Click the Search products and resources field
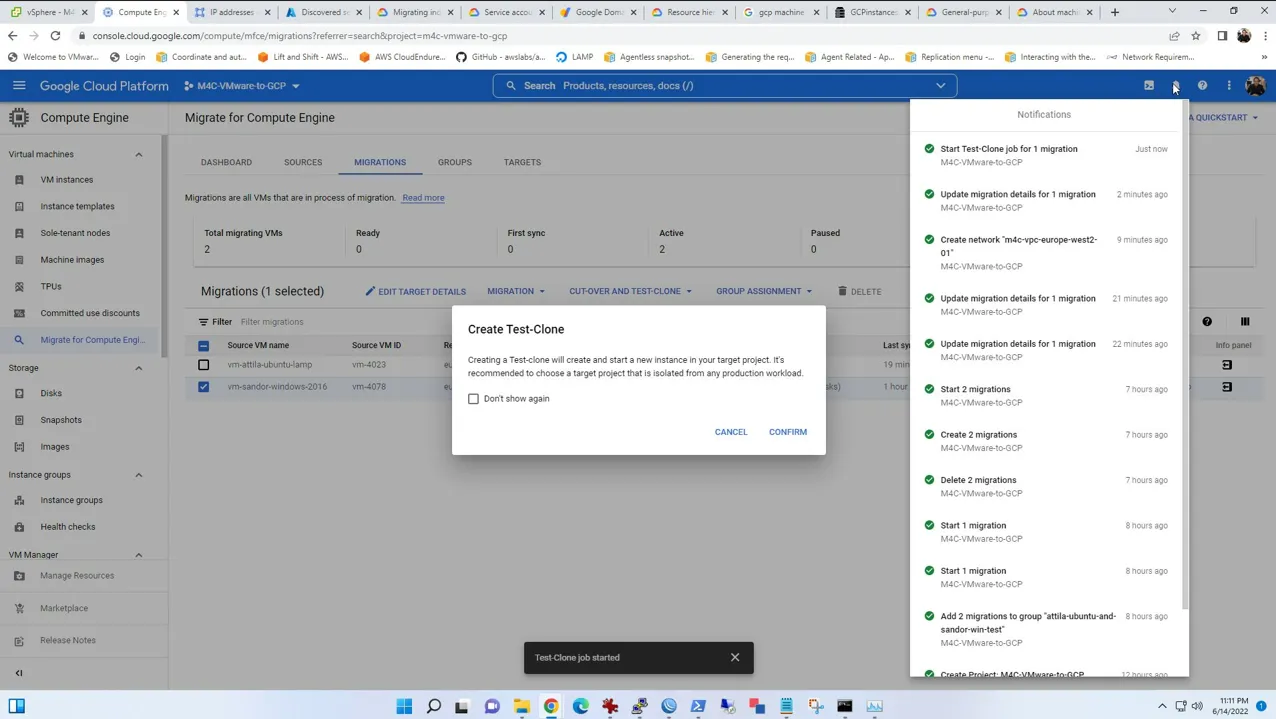The image size is (1276, 719). pos(725,86)
